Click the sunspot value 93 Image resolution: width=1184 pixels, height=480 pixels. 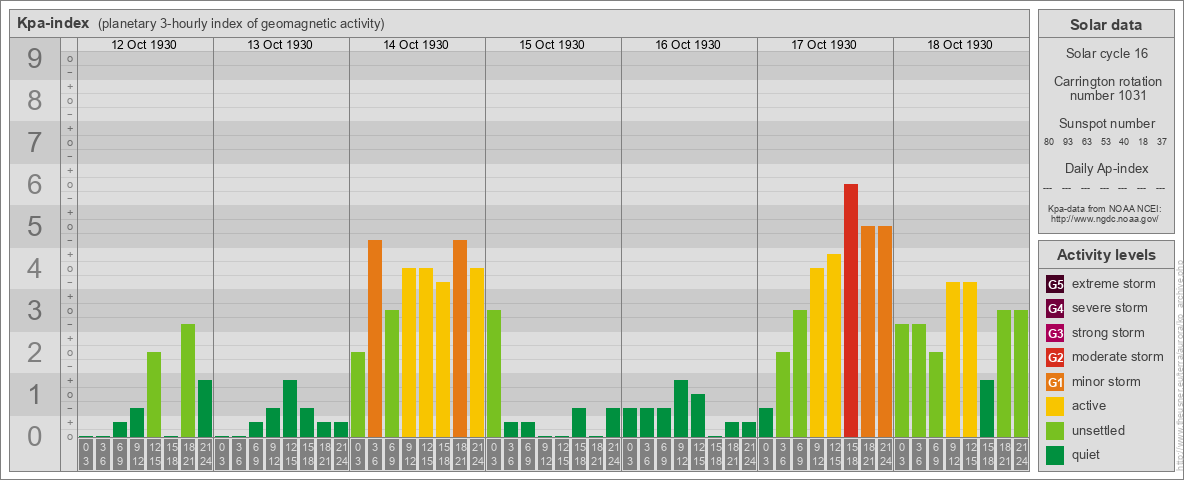[1068, 142]
